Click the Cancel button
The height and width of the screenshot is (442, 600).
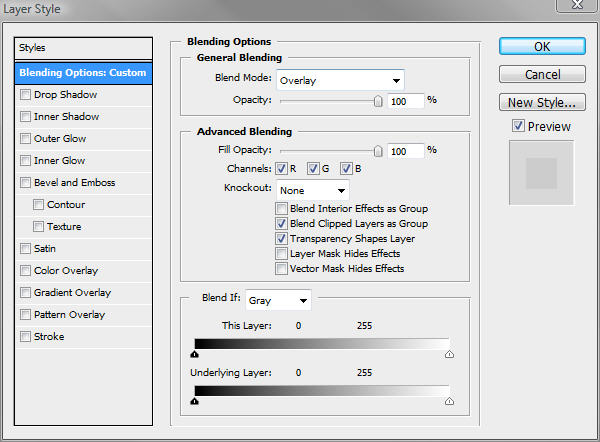click(542, 74)
